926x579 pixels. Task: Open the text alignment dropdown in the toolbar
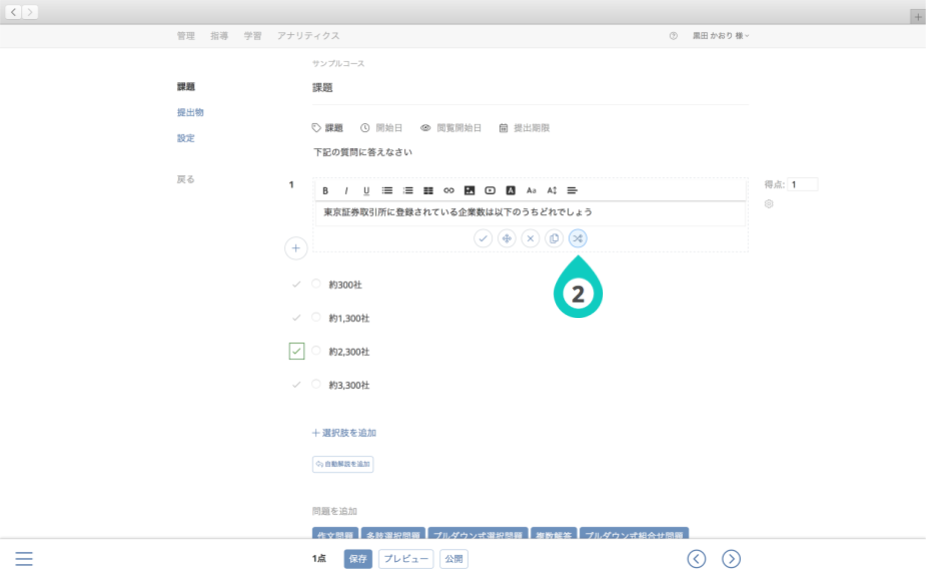click(573, 190)
